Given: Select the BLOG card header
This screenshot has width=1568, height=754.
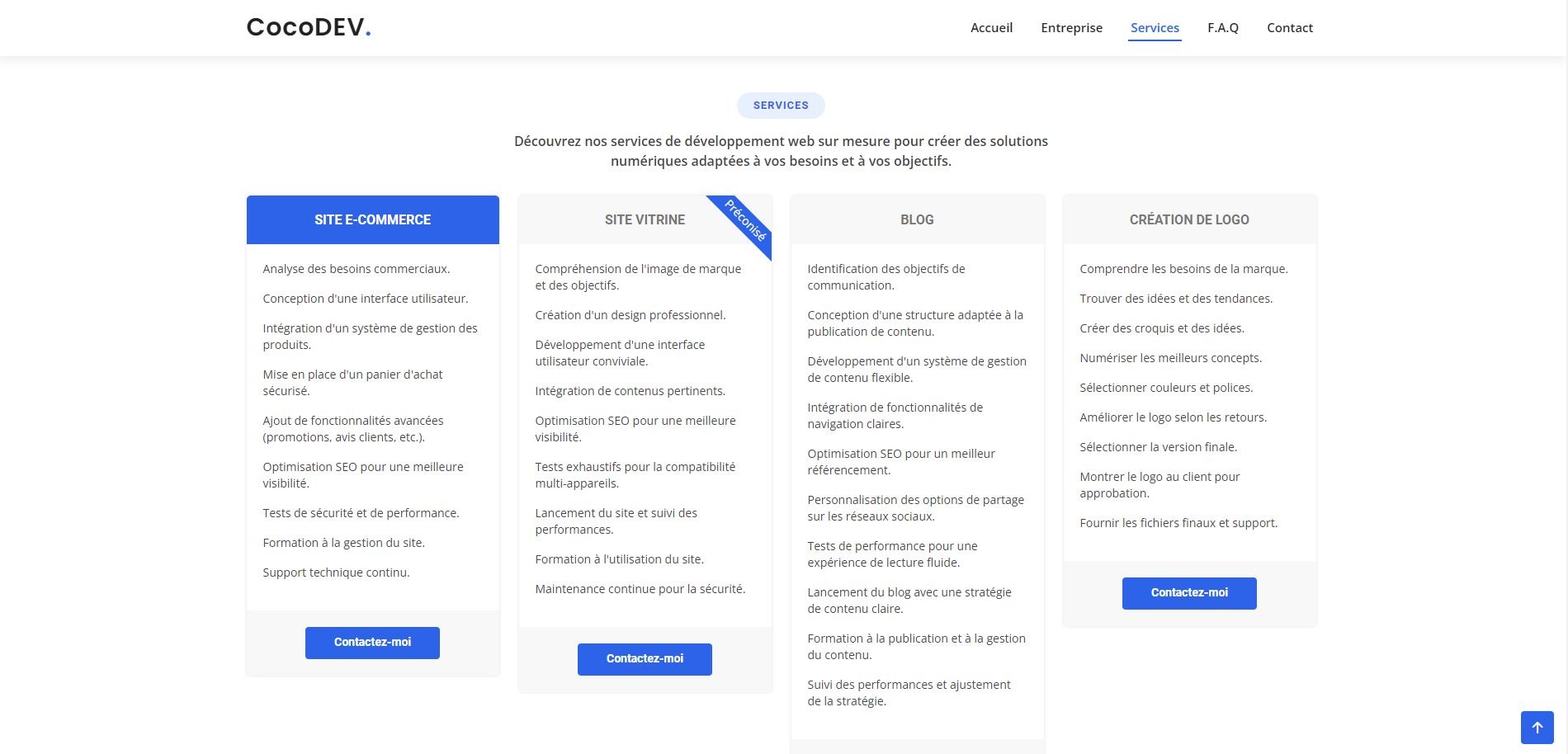Looking at the screenshot, I should 917,220.
